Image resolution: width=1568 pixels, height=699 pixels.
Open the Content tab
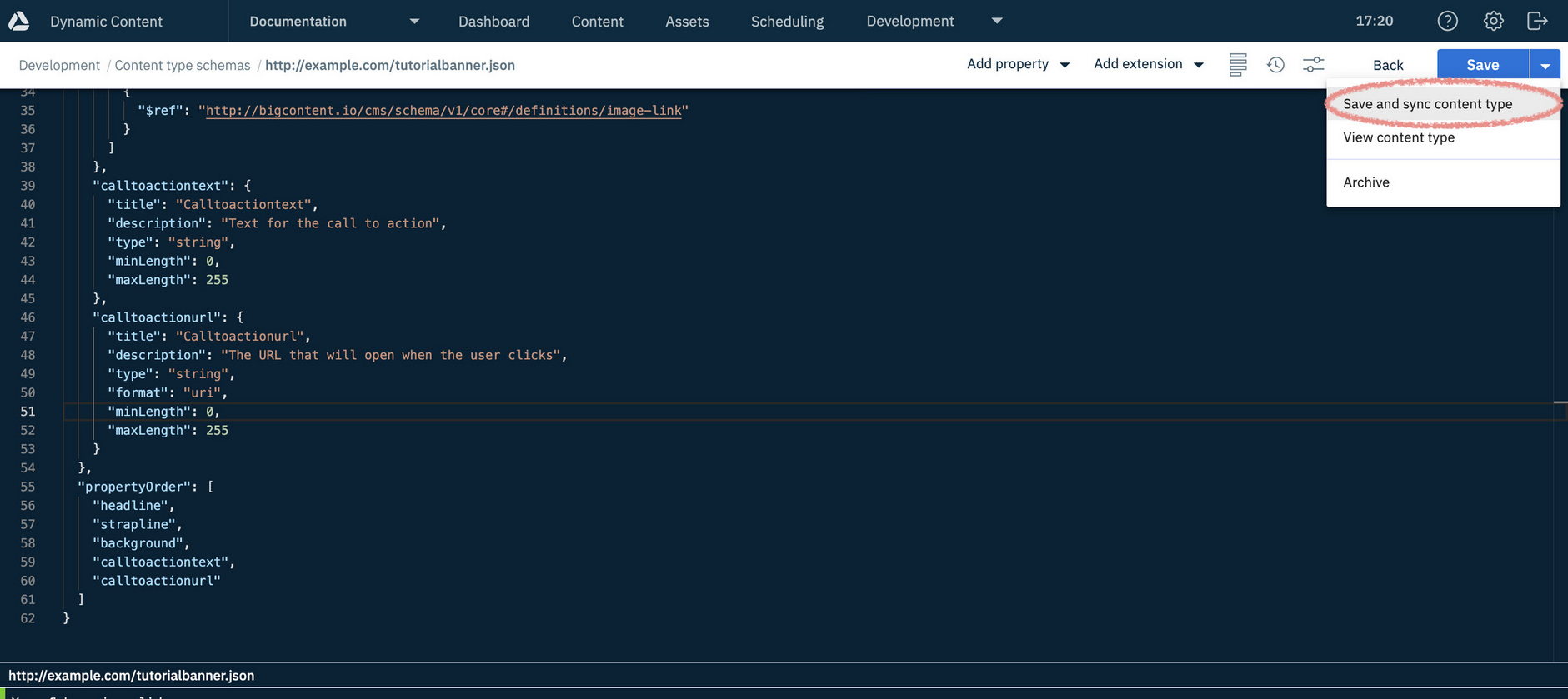coord(597,22)
